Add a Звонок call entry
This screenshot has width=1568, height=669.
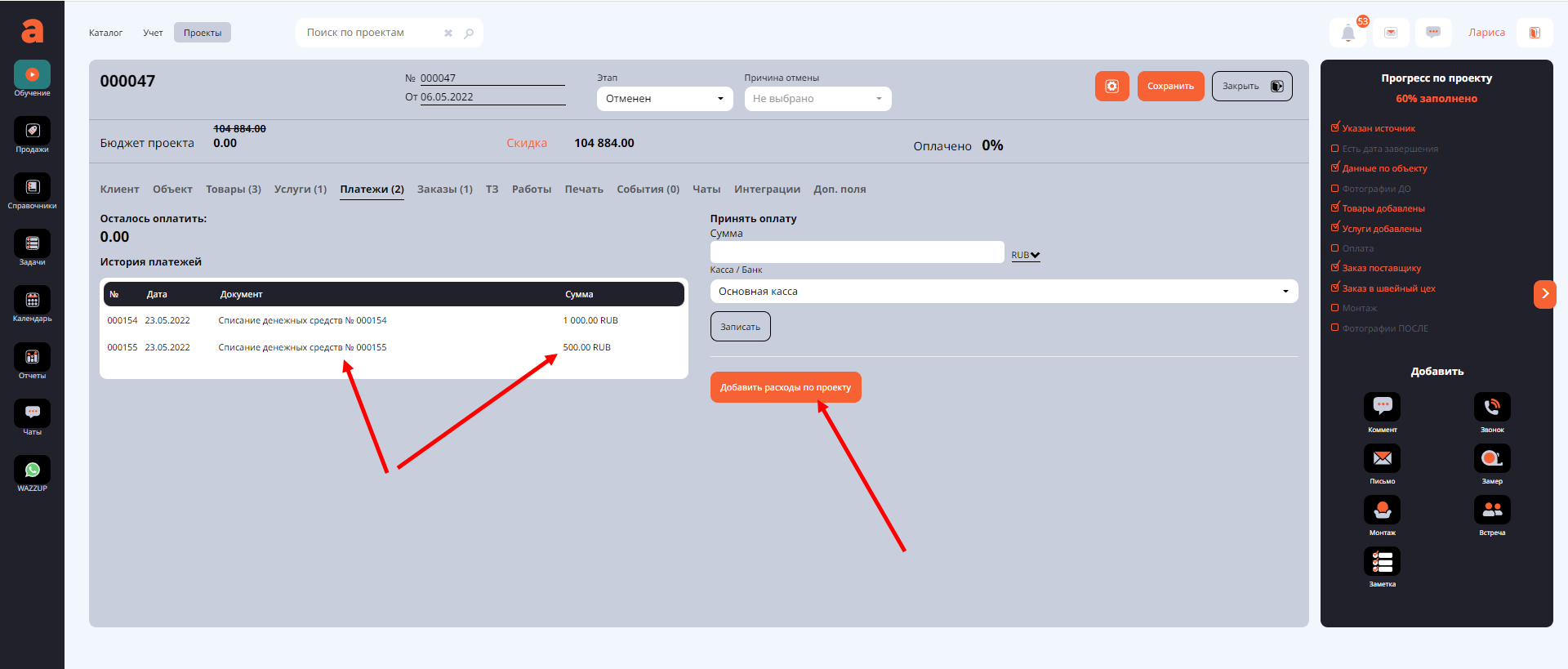pyautogui.click(x=1491, y=407)
